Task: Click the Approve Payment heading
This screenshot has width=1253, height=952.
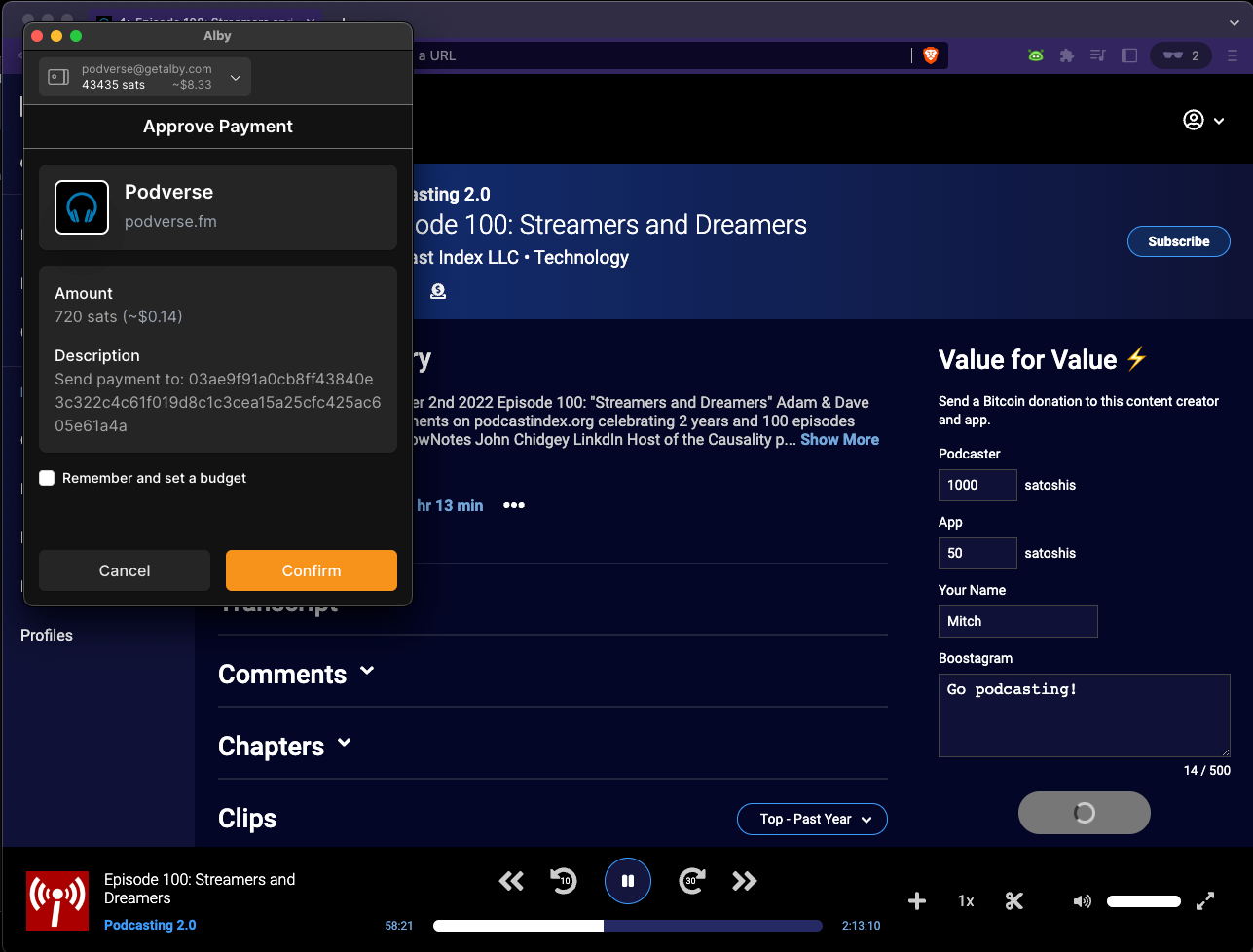Action: click(218, 127)
